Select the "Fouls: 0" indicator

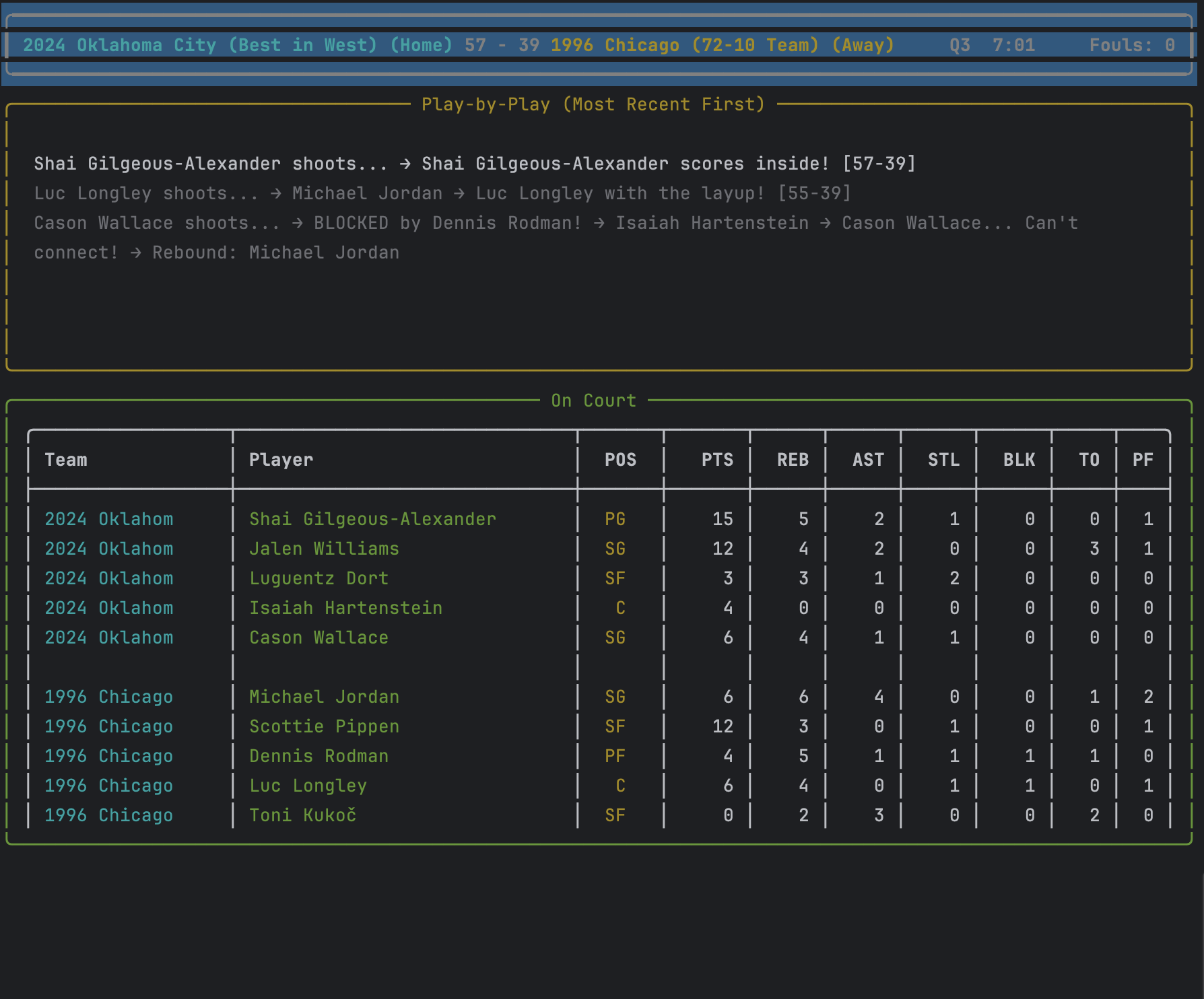(x=1132, y=45)
